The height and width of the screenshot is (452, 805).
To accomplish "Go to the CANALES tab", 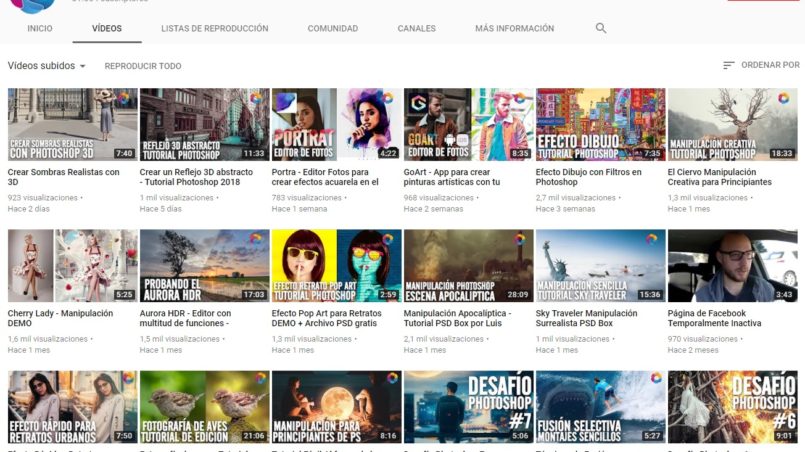I will tap(416, 28).
